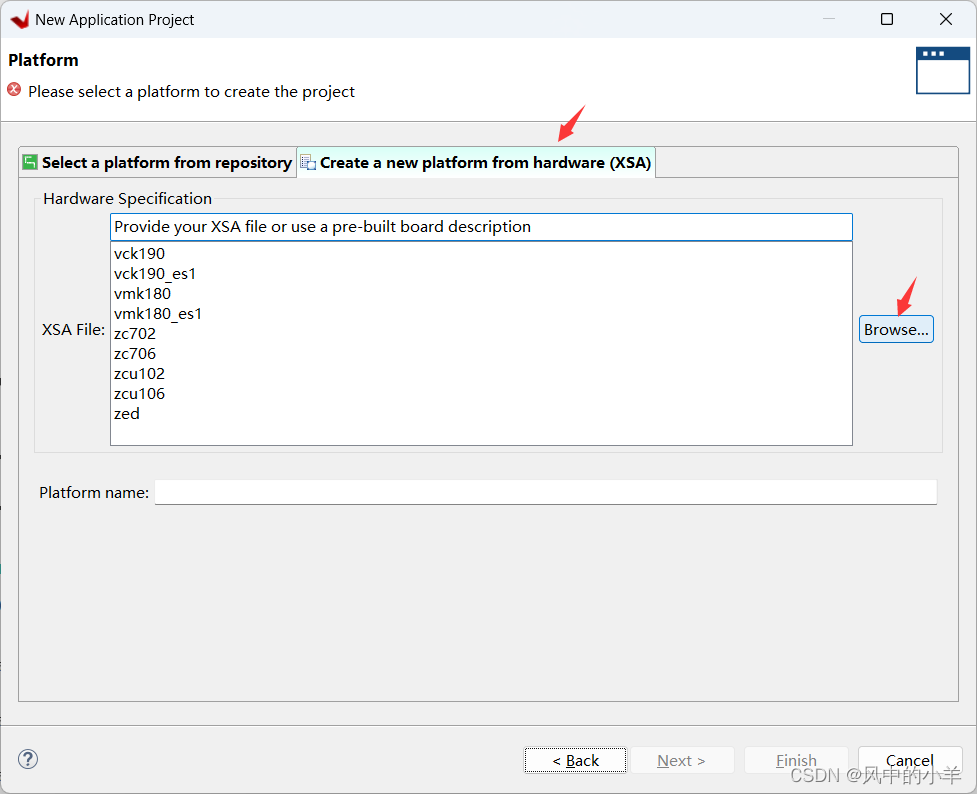
Task: Click the Browse... button for XSA file
Action: click(896, 329)
